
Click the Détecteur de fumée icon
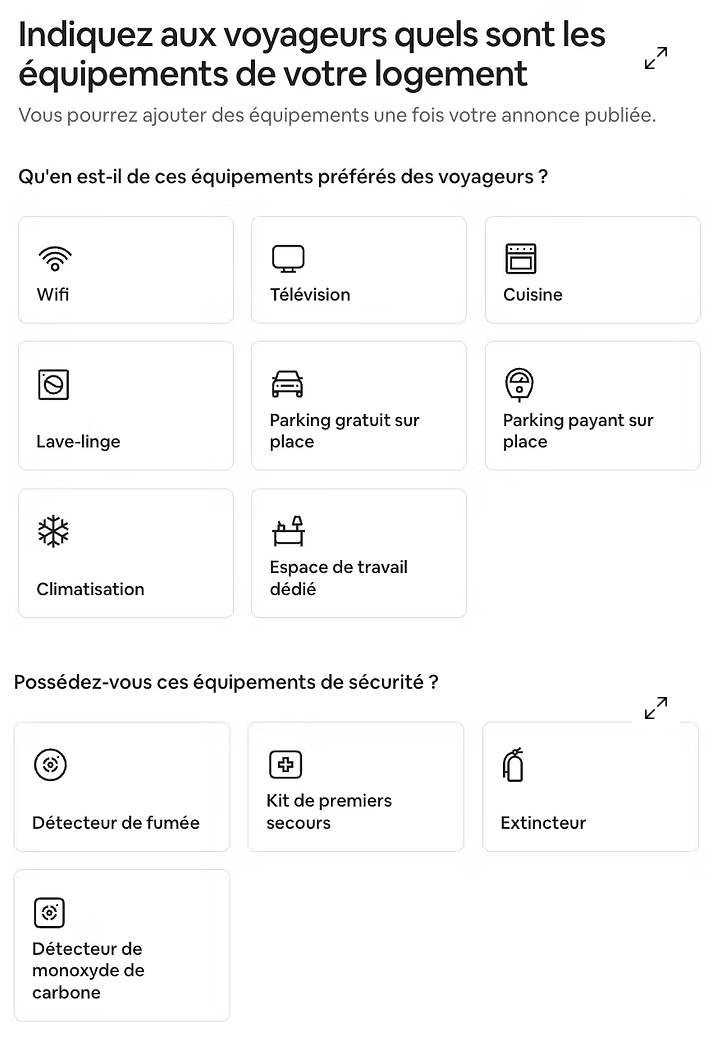pyautogui.click(x=50, y=765)
